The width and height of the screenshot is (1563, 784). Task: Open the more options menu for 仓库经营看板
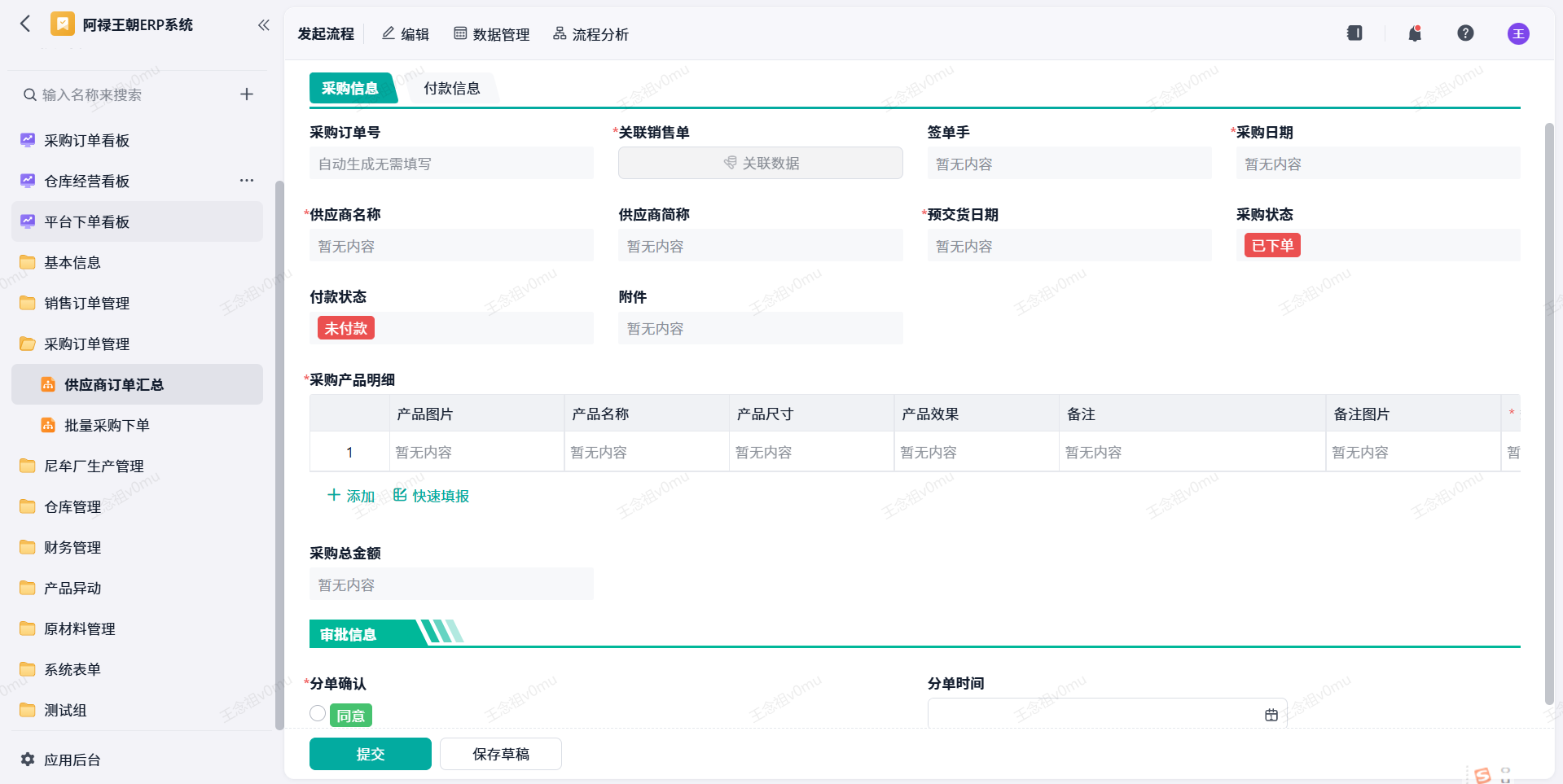point(247,180)
